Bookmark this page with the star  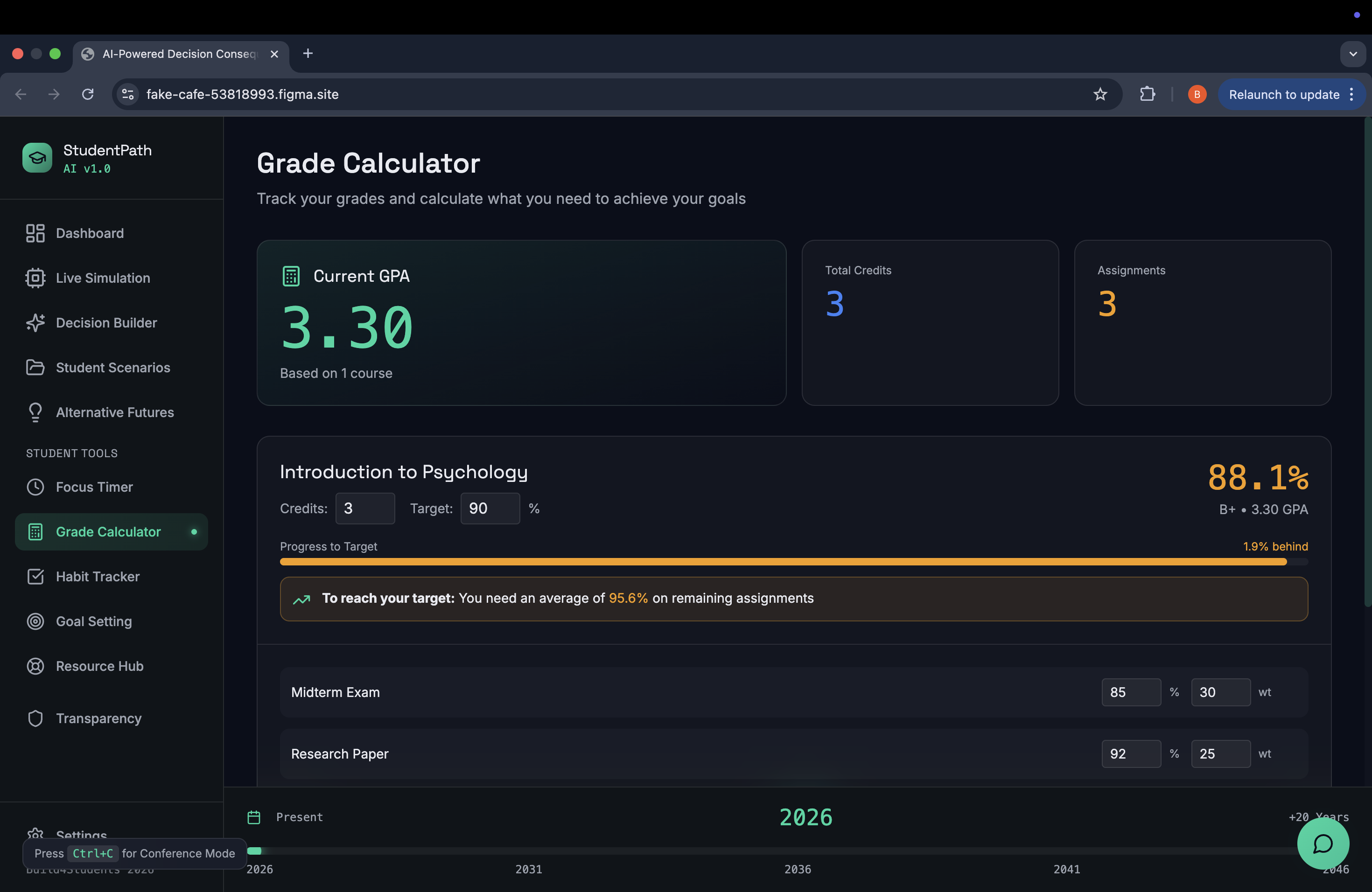point(1100,94)
